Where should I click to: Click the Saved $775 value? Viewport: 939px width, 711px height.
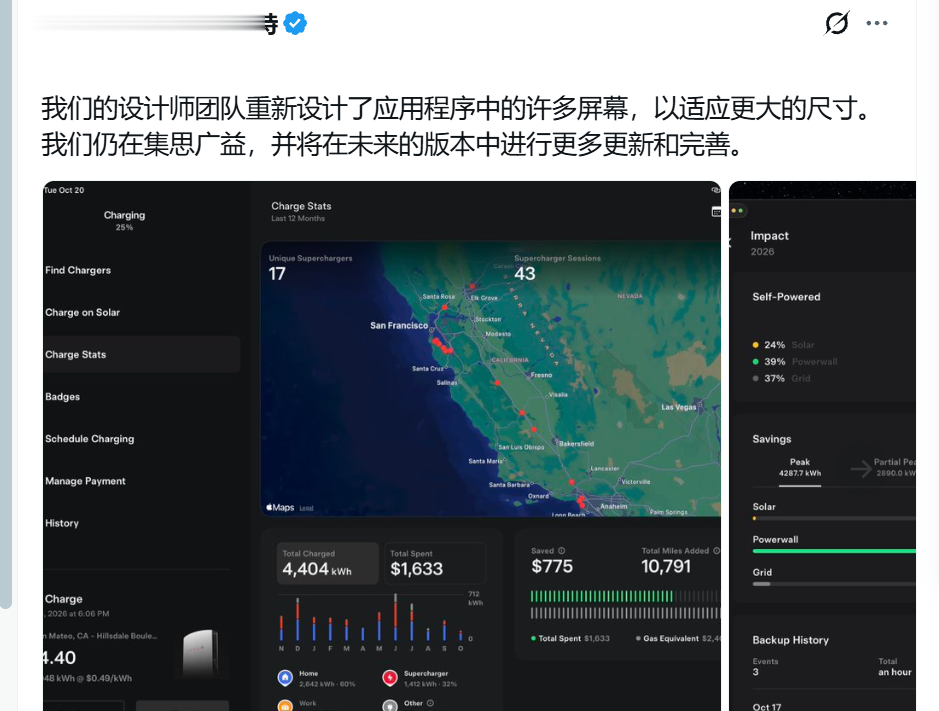coord(552,566)
